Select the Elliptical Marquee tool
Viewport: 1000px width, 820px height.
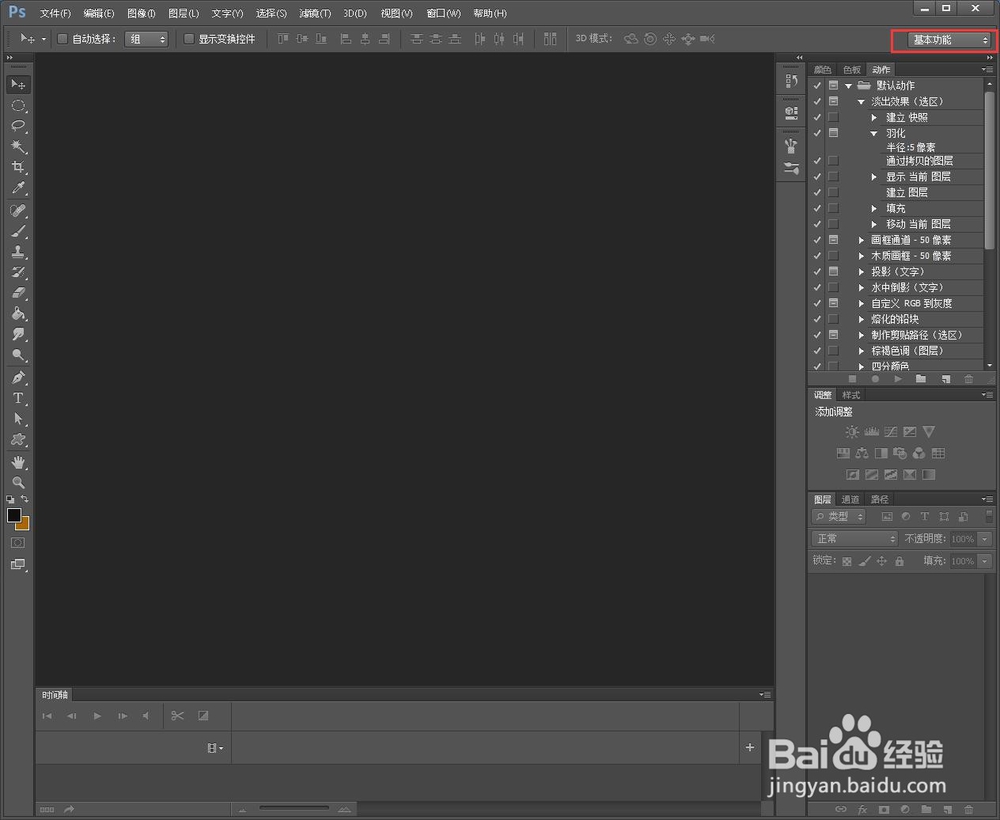18,105
